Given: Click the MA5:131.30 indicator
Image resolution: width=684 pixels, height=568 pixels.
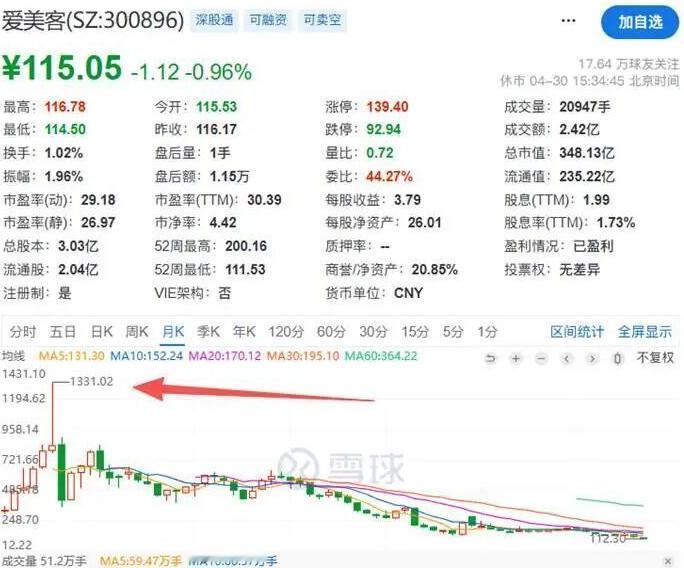Looking at the screenshot, I should (x=72, y=356).
